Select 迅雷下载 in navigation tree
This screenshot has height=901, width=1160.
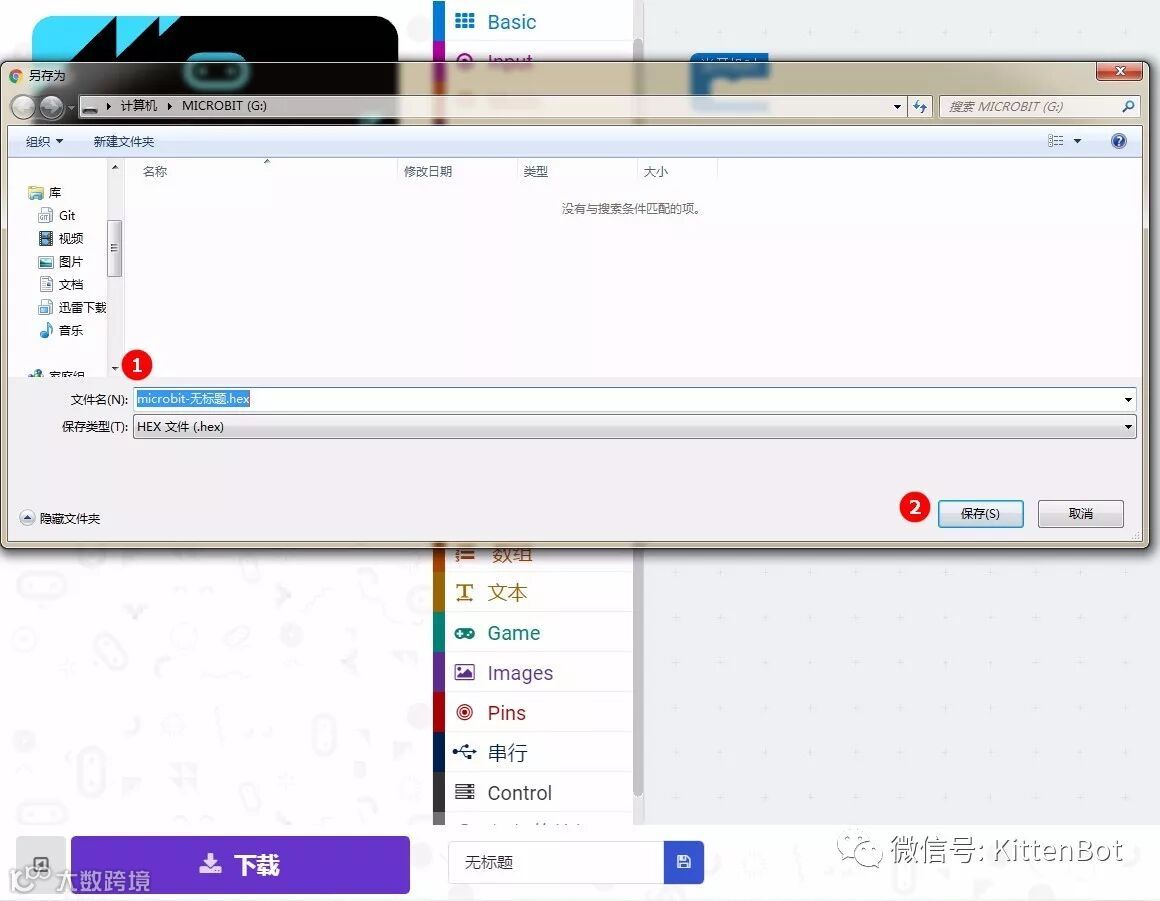pyautogui.click(x=72, y=307)
